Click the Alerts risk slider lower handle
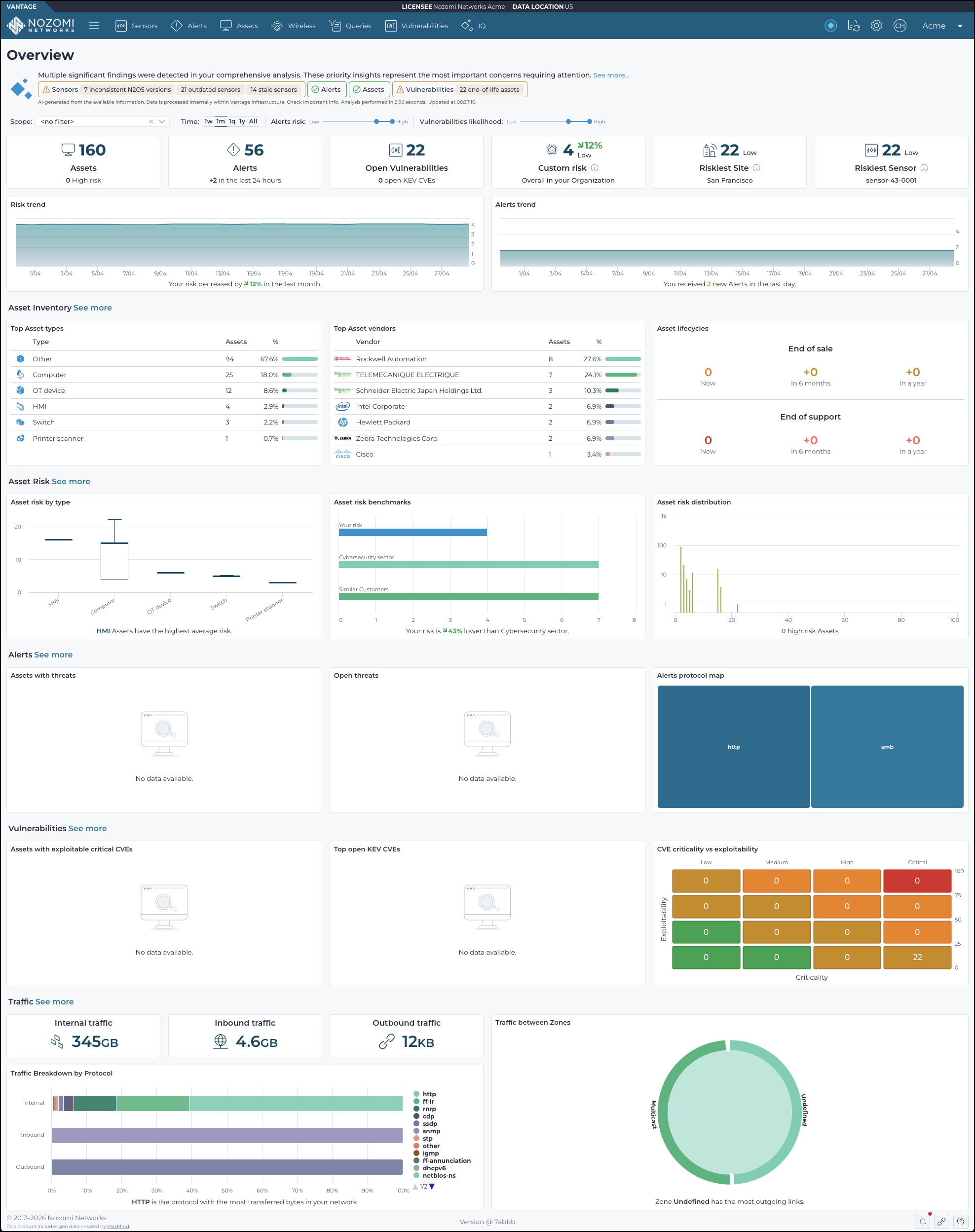 pyautogui.click(x=376, y=121)
